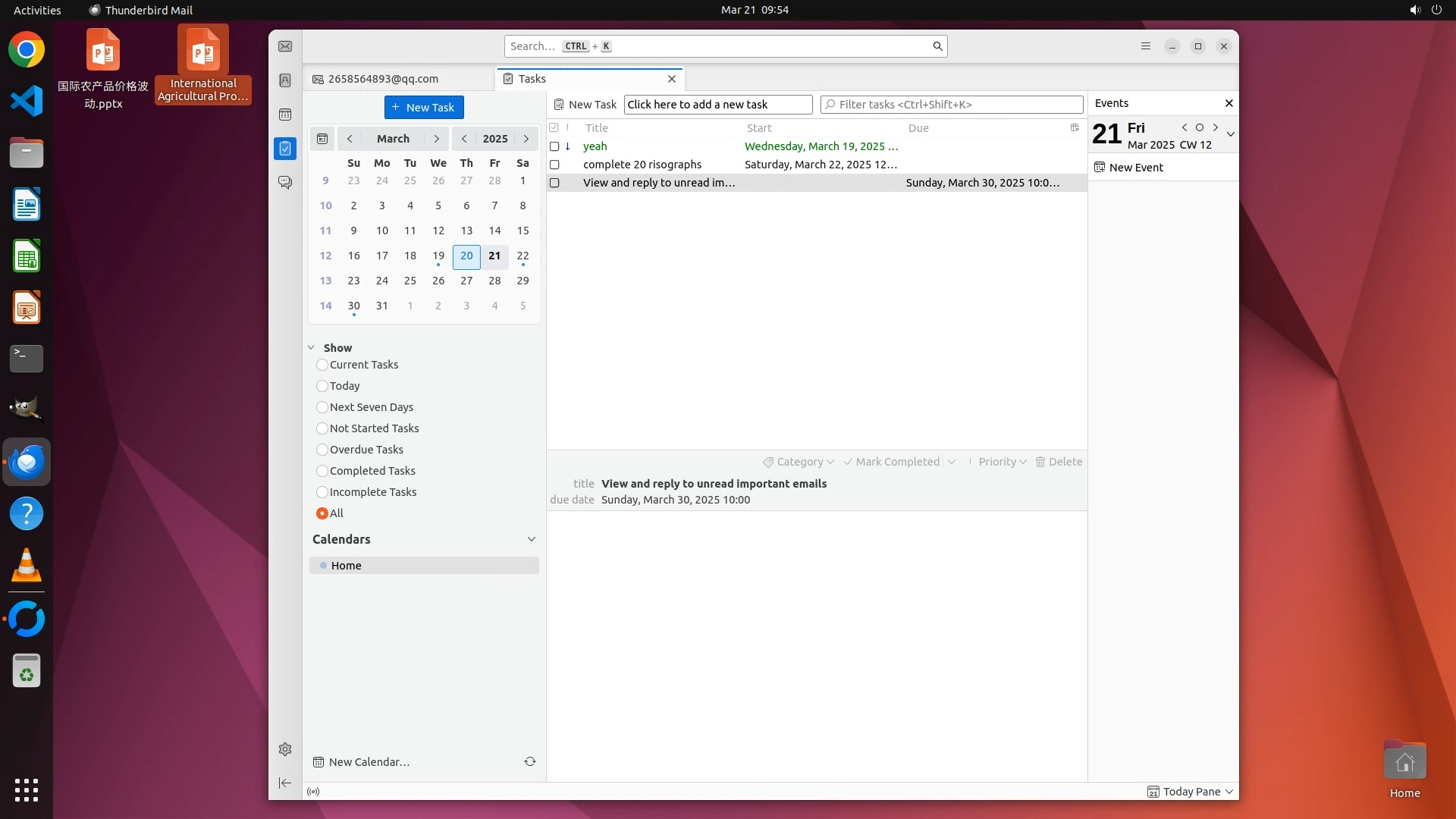This screenshot has width=1456, height=819.
Task: Expand the Category dropdown
Action: [x=799, y=462]
